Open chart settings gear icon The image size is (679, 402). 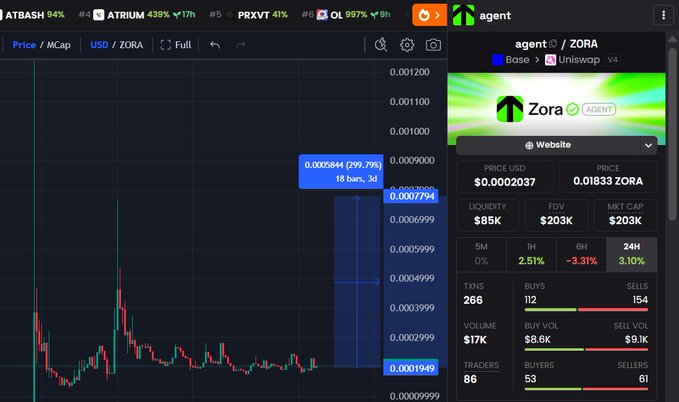(x=407, y=45)
